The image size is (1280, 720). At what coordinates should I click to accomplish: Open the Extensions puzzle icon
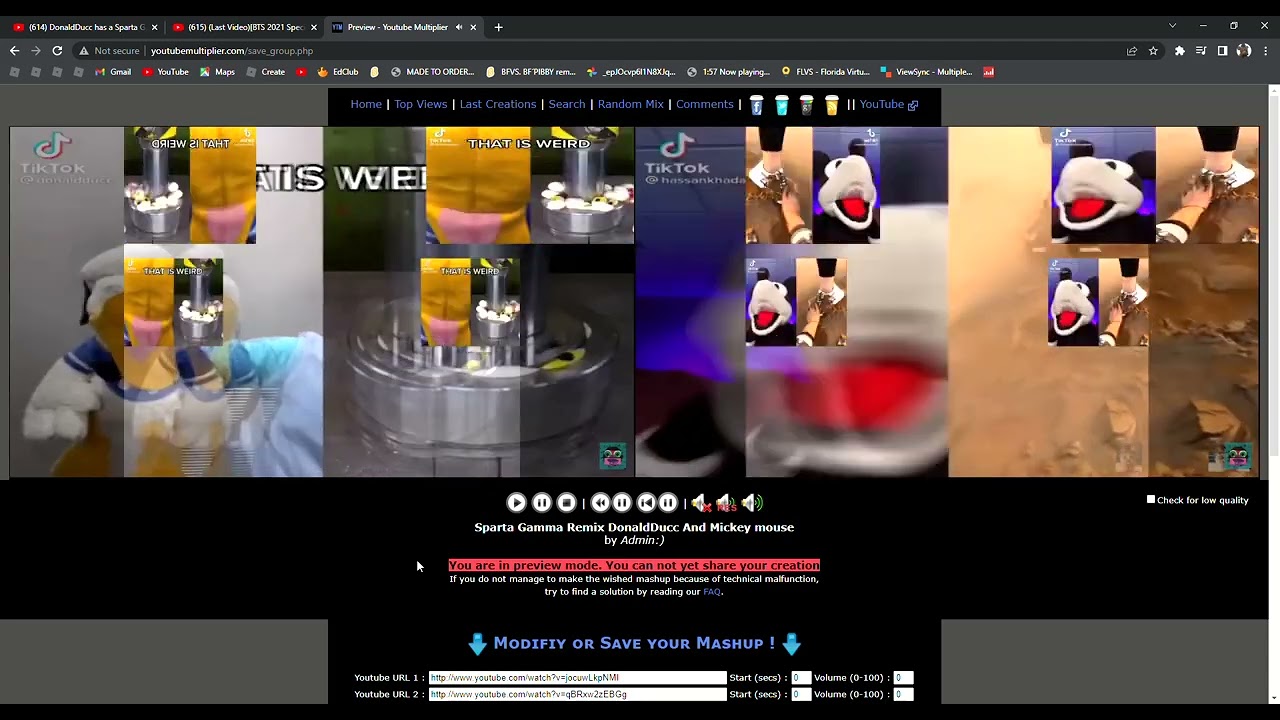(x=1180, y=51)
